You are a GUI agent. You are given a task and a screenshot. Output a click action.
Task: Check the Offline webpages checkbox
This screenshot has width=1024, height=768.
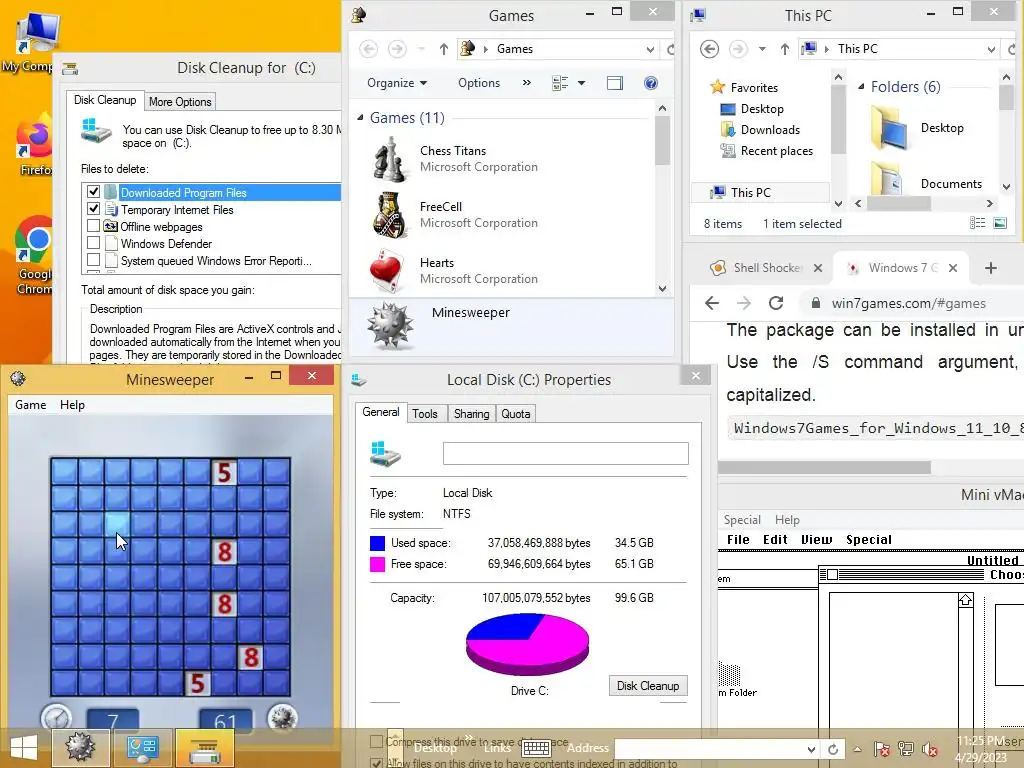click(93, 226)
